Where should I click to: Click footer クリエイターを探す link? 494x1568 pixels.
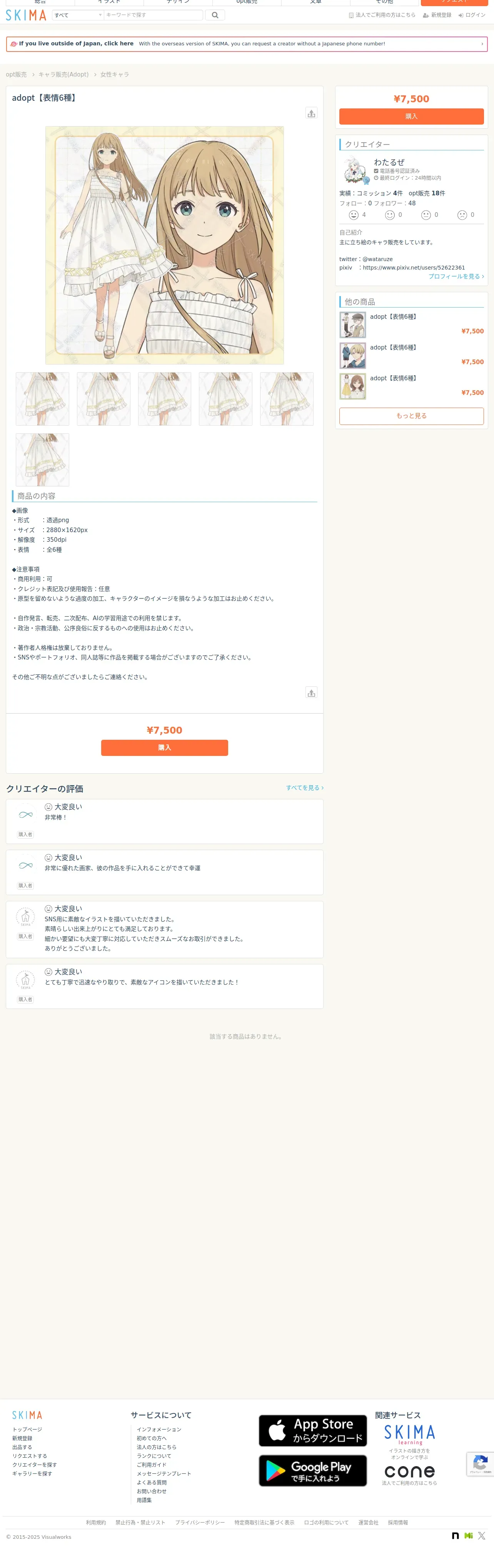pos(35,1465)
